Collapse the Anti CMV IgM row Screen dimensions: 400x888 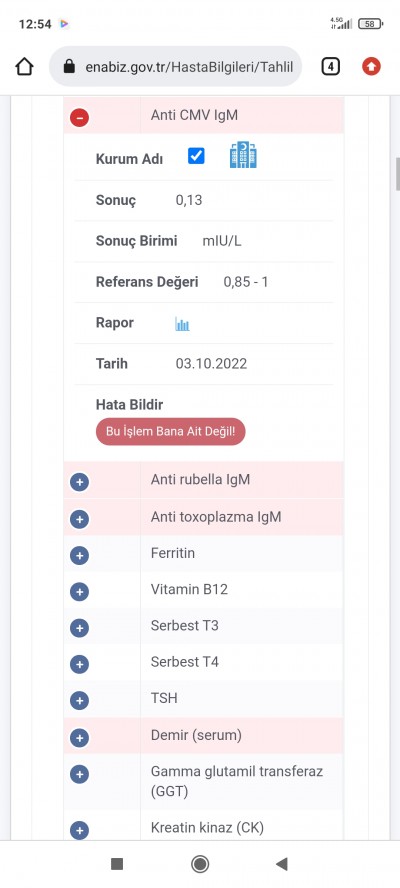pyautogui.click(x=79, y=117)
